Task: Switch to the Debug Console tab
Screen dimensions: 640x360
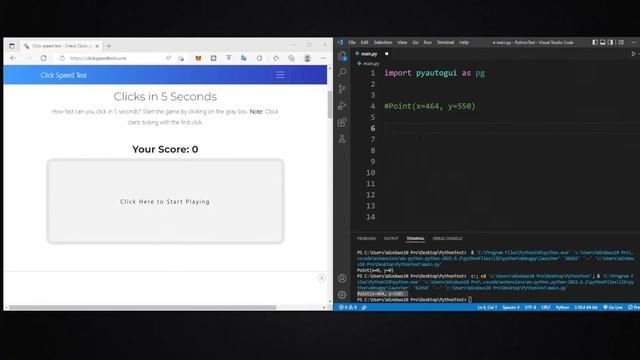Action: [447, 238]
